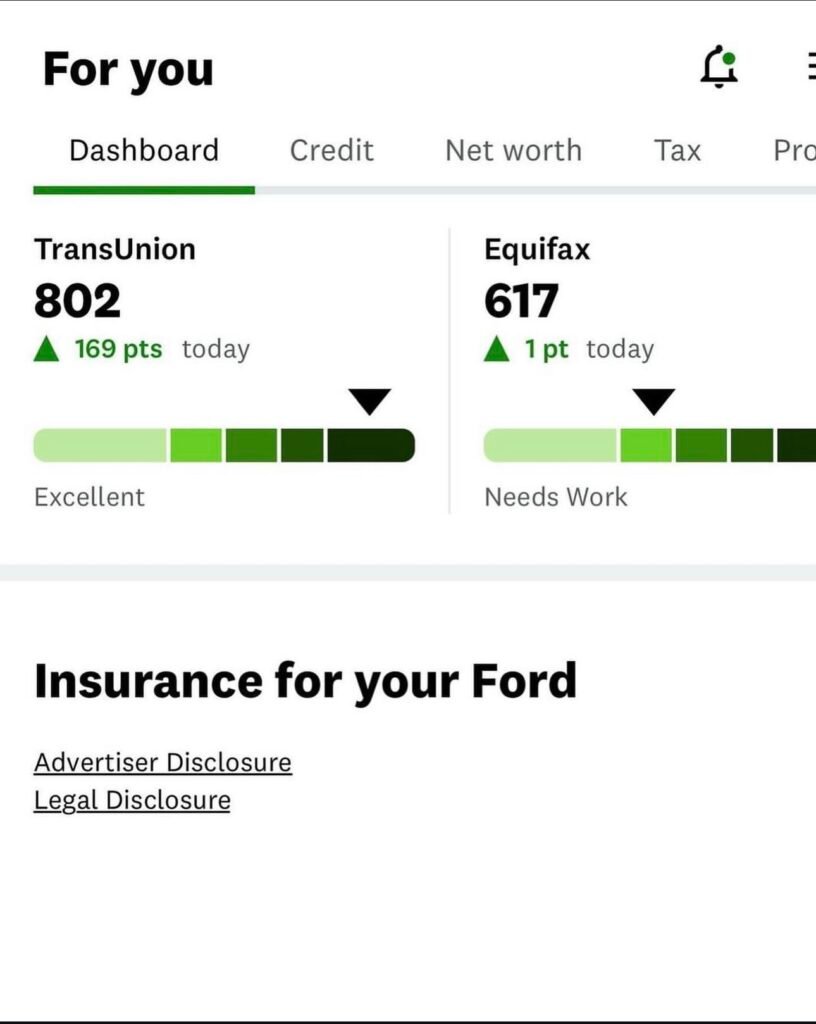
Task: Open the Advertiser Disclosure link
Action: pos(163,762)
